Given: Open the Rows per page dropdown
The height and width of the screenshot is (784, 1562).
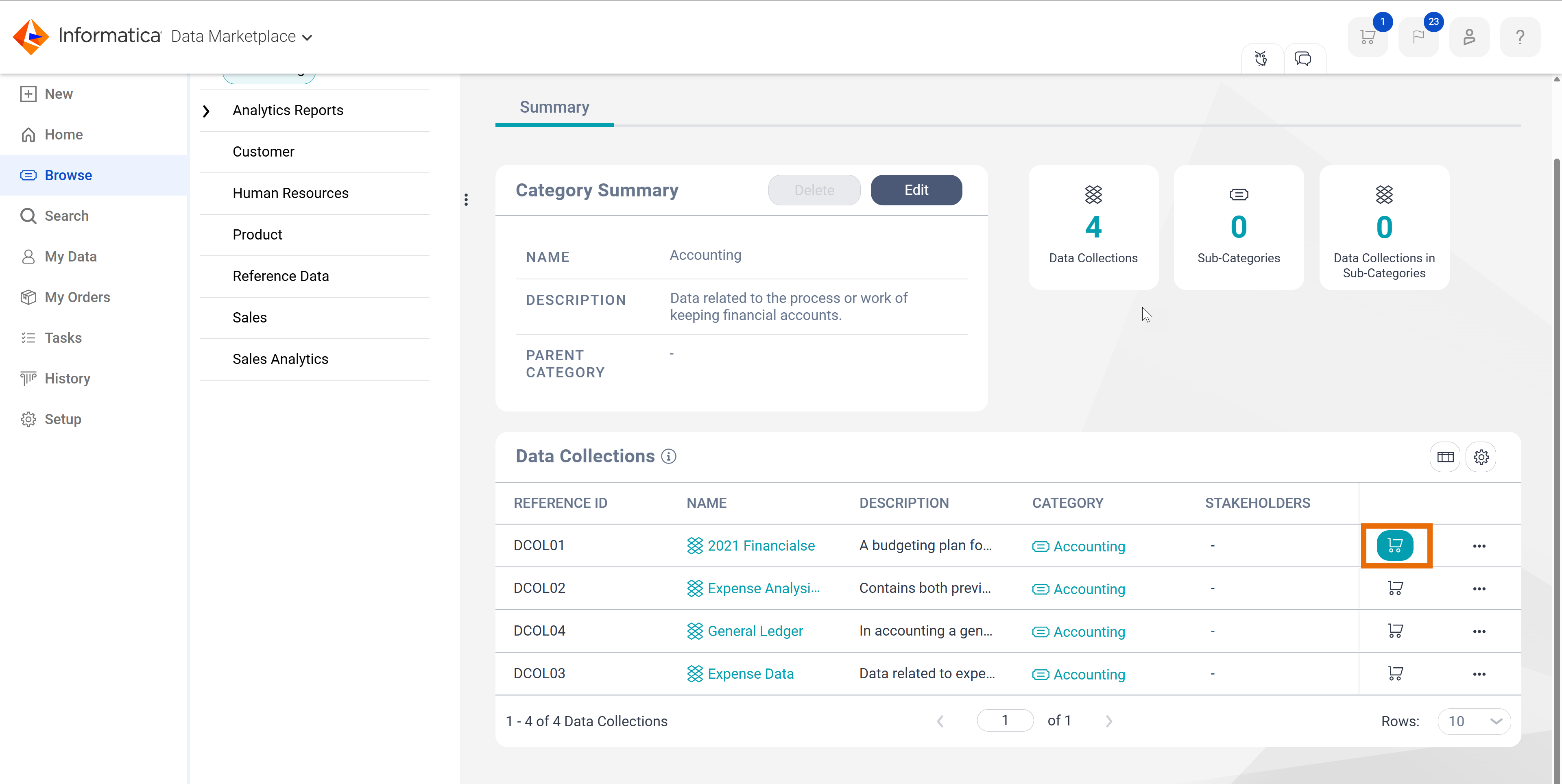Looking at the screenshot, I should (1474, 721).
